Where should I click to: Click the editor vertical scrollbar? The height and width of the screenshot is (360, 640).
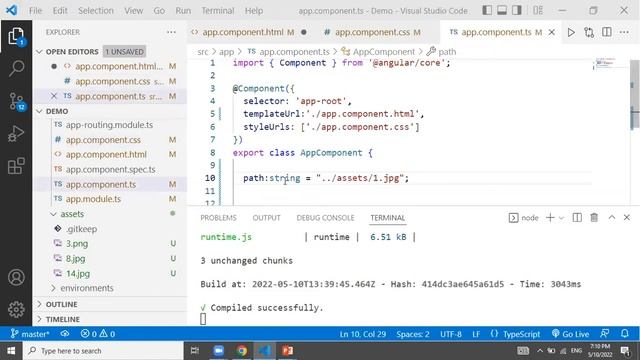pyautogui.click(x=635, y=95)
